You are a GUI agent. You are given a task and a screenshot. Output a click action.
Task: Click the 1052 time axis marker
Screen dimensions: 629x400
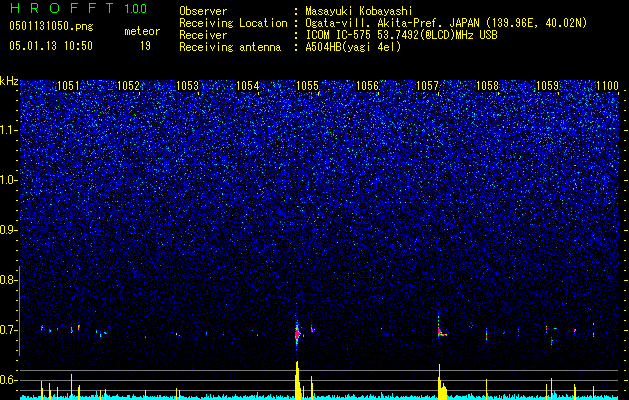click(128, 85)
